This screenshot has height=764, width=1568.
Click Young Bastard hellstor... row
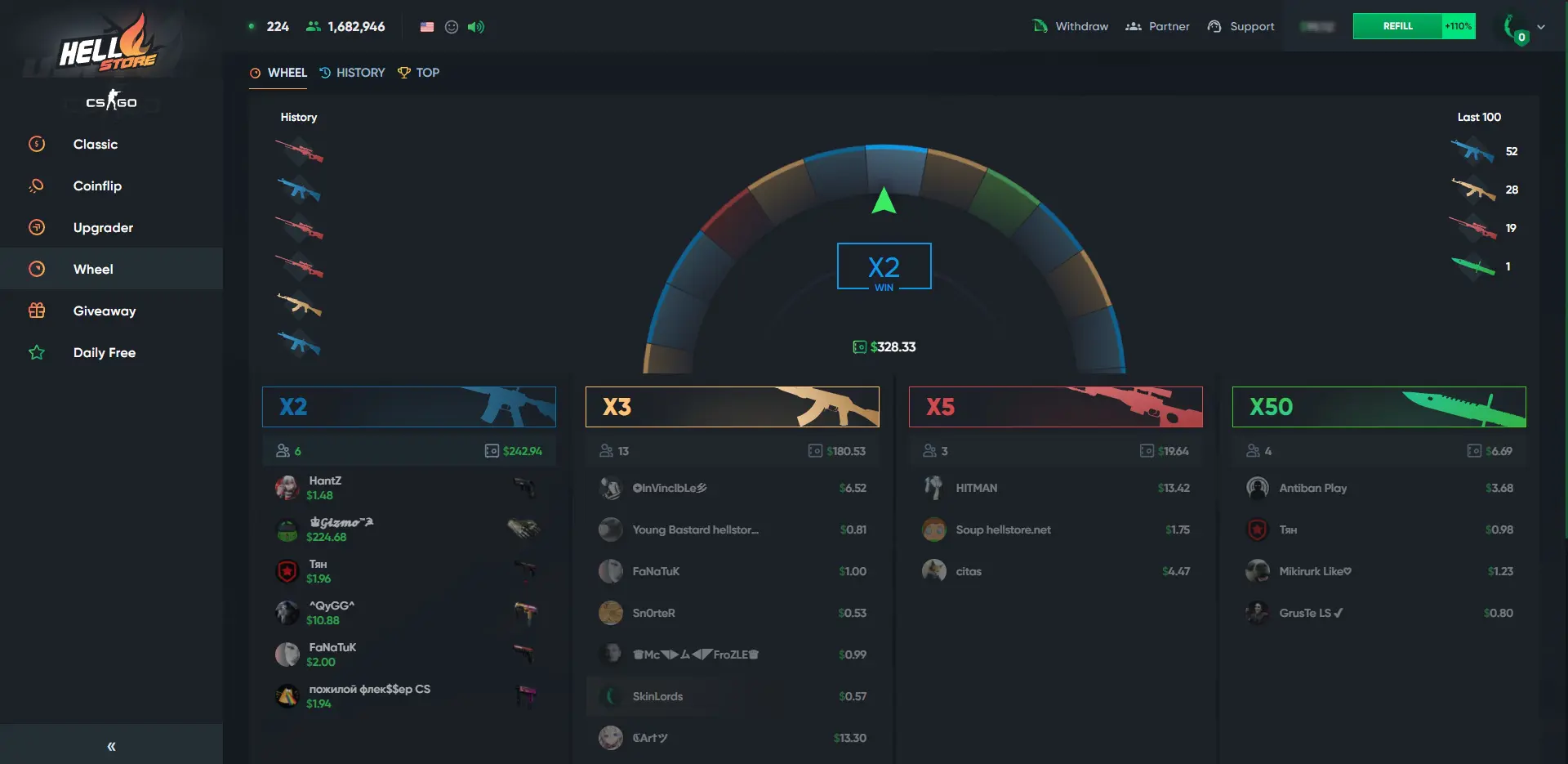click(x=733, y=529)
